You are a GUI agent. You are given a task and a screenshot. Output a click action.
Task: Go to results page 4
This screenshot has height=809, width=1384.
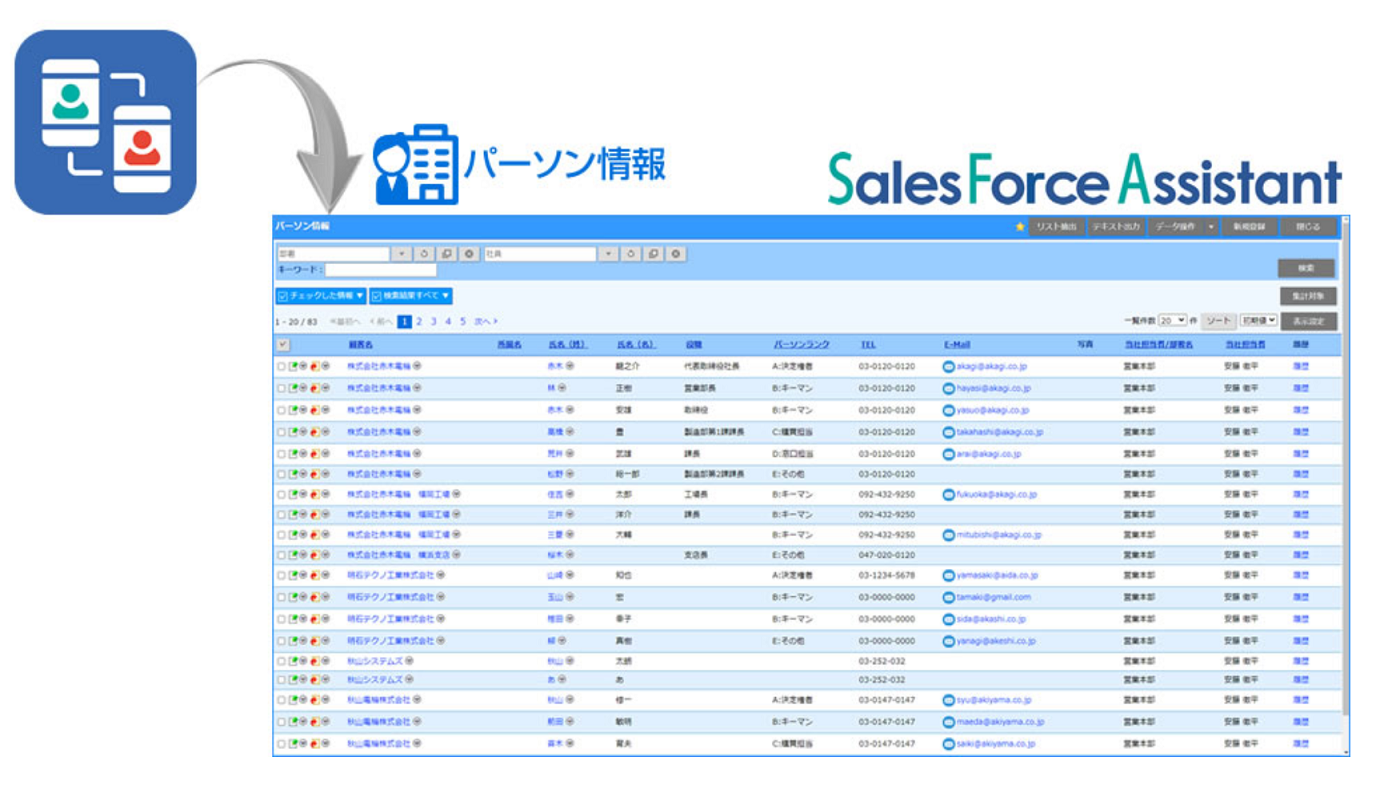tap(448, 321)
